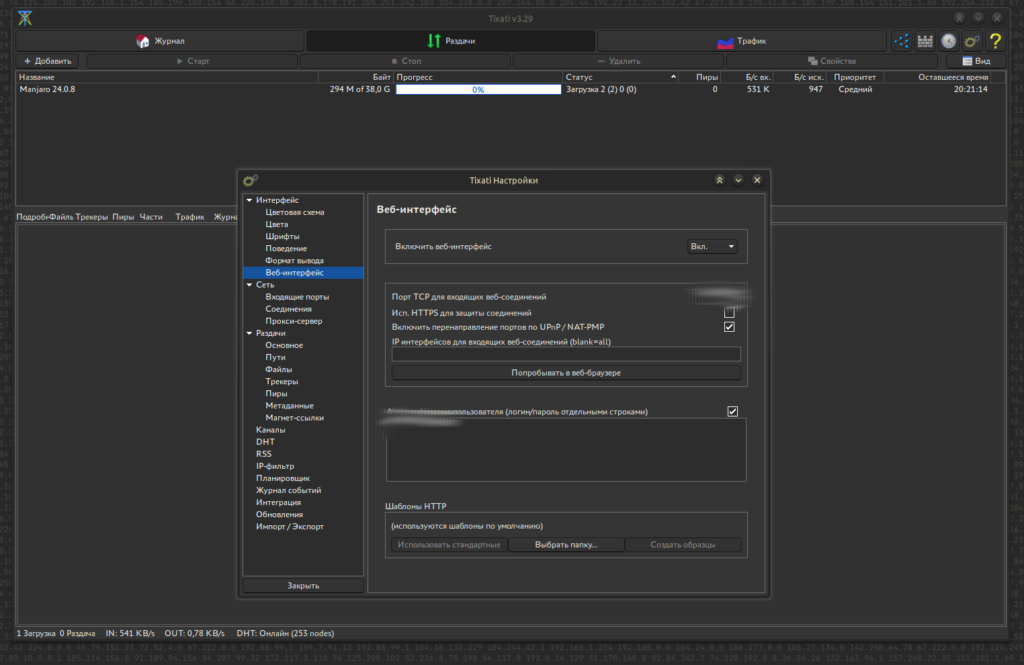Click the user credentials text area
Viewport: 1024px width, 665px height.
click(566, 450)
